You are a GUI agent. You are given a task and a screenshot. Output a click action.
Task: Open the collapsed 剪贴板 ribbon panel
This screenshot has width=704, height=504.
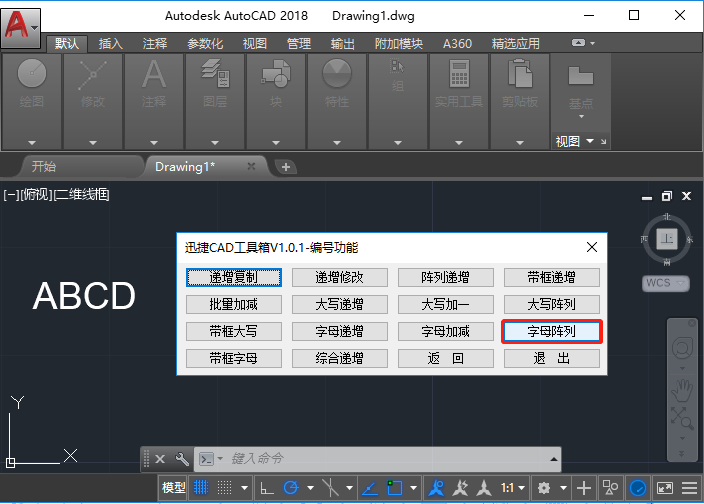pos(520,101)
